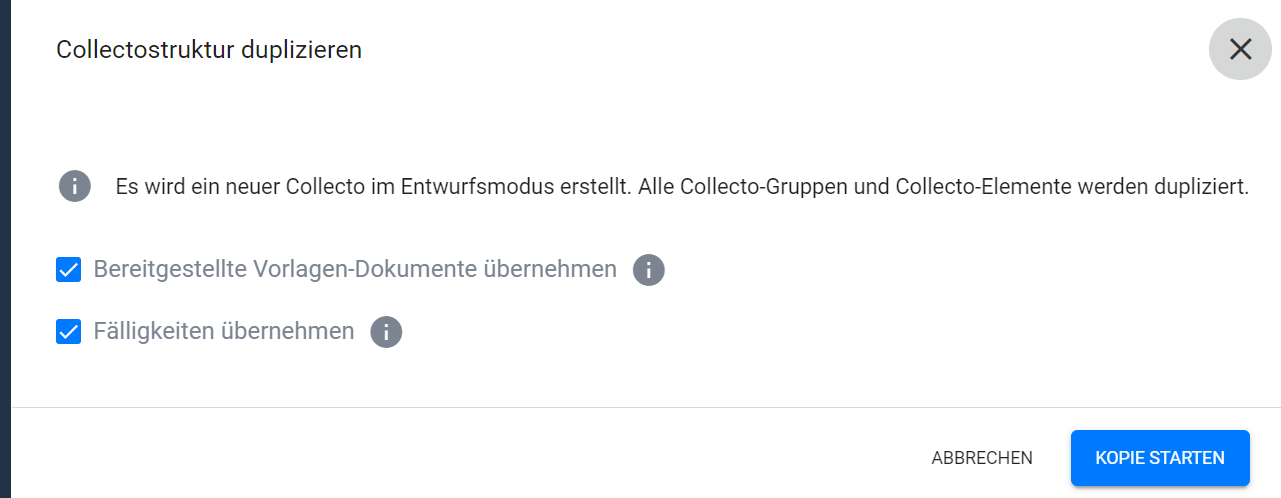Close the Collectostruktur duplizieren dialog with X
Screen dimensions: 1281x498
[1240, 49]
